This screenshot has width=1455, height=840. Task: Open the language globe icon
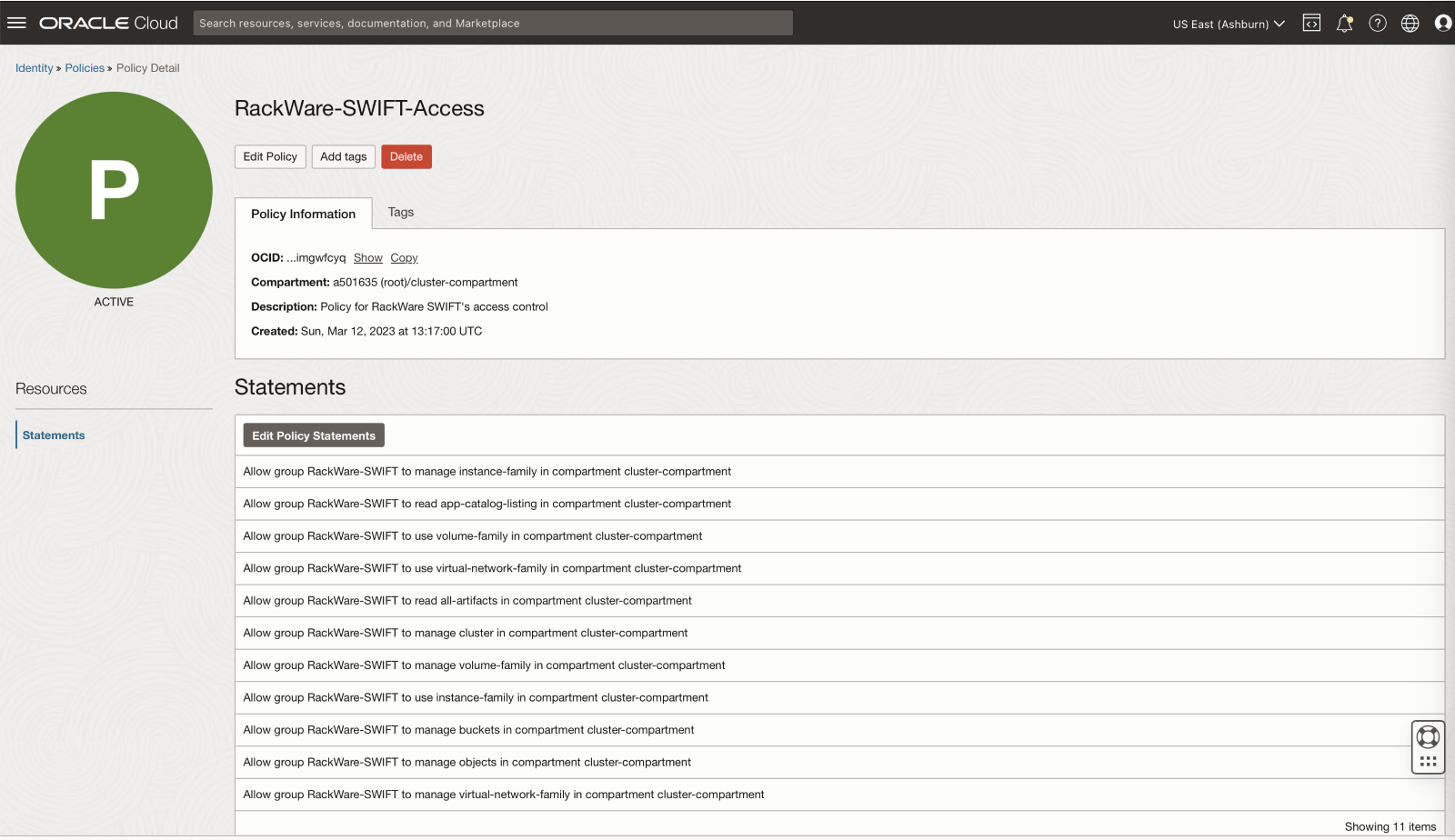click(1410, 24)
